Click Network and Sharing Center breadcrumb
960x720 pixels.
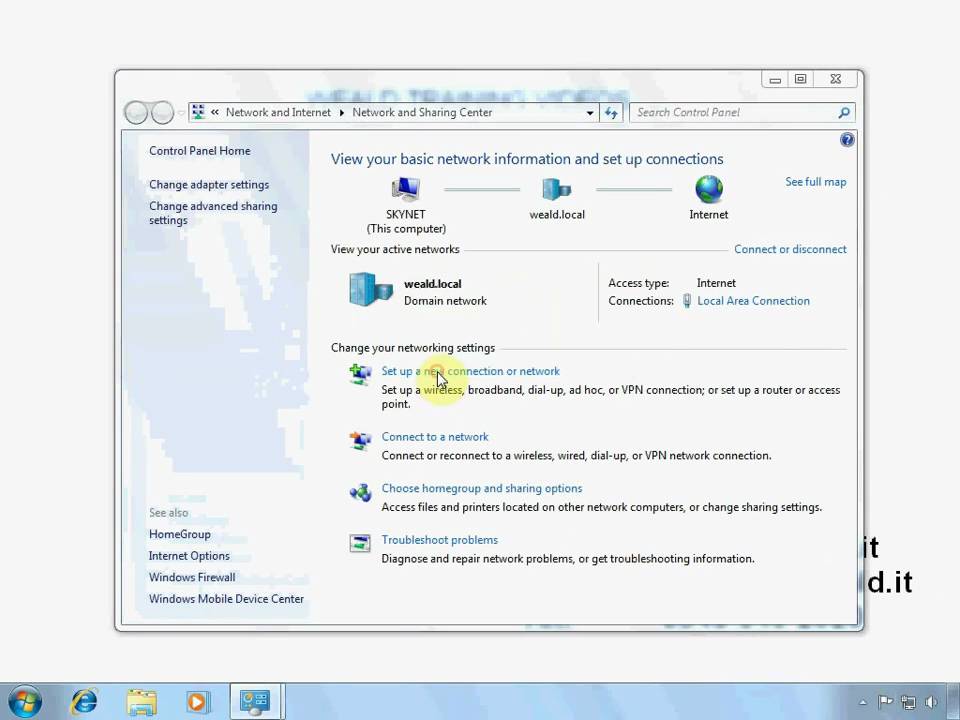coord(422,112)
